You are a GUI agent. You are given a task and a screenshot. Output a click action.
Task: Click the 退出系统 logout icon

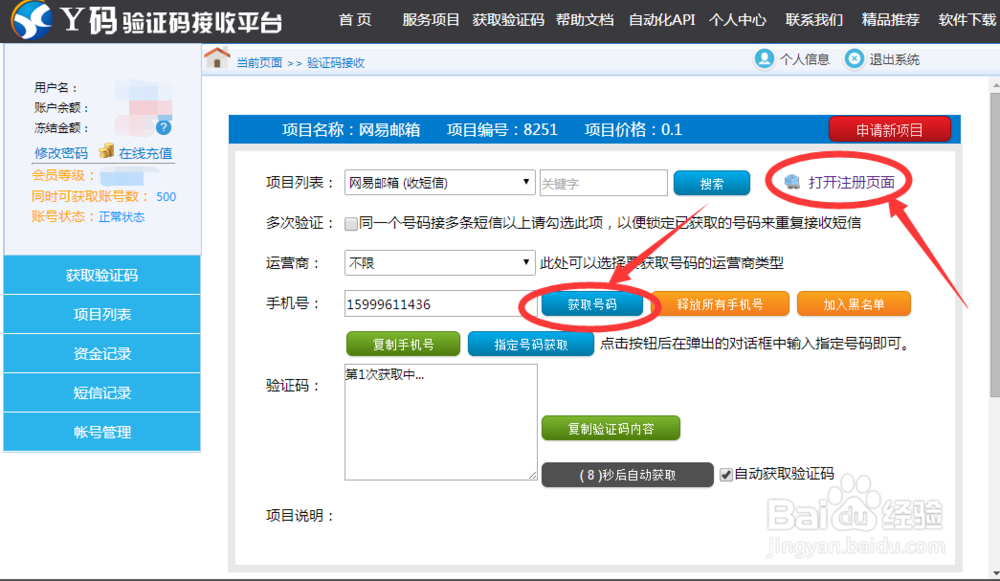click(855, 60)
